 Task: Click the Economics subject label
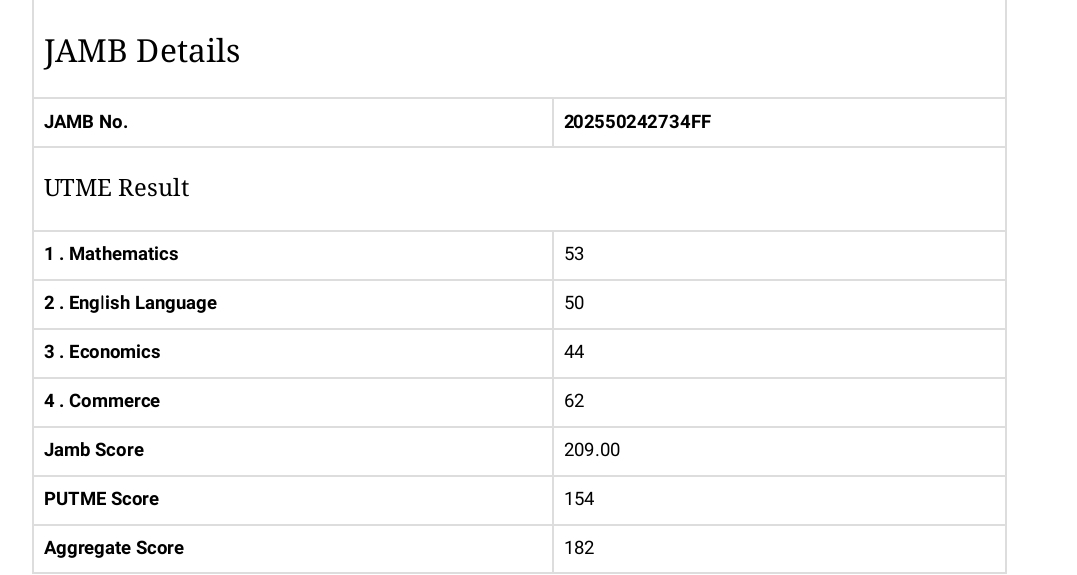[102, 352]
